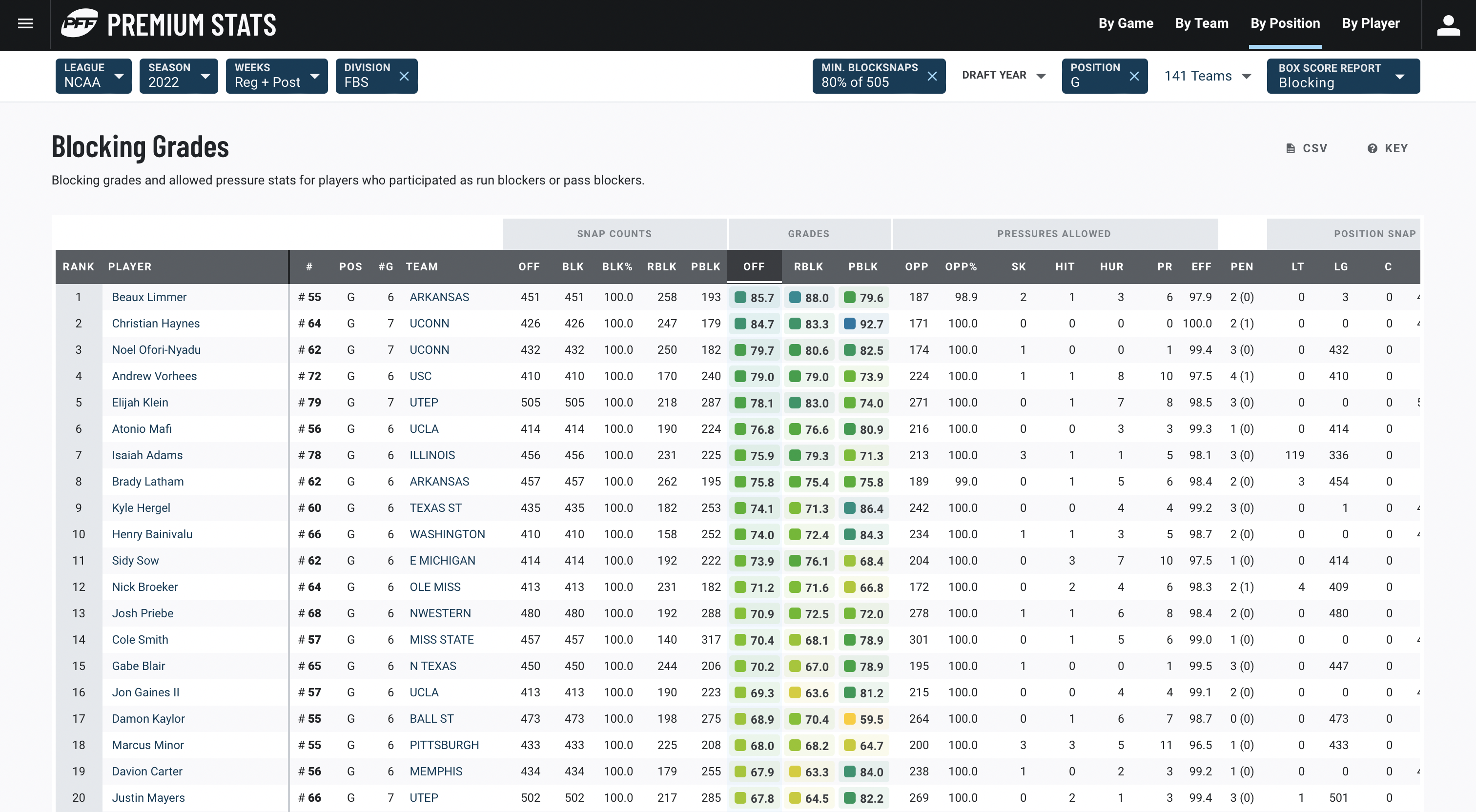Screen dimensions: 1476x812
Task: Click the MEMPHIS team link
Action: [435, 771]
